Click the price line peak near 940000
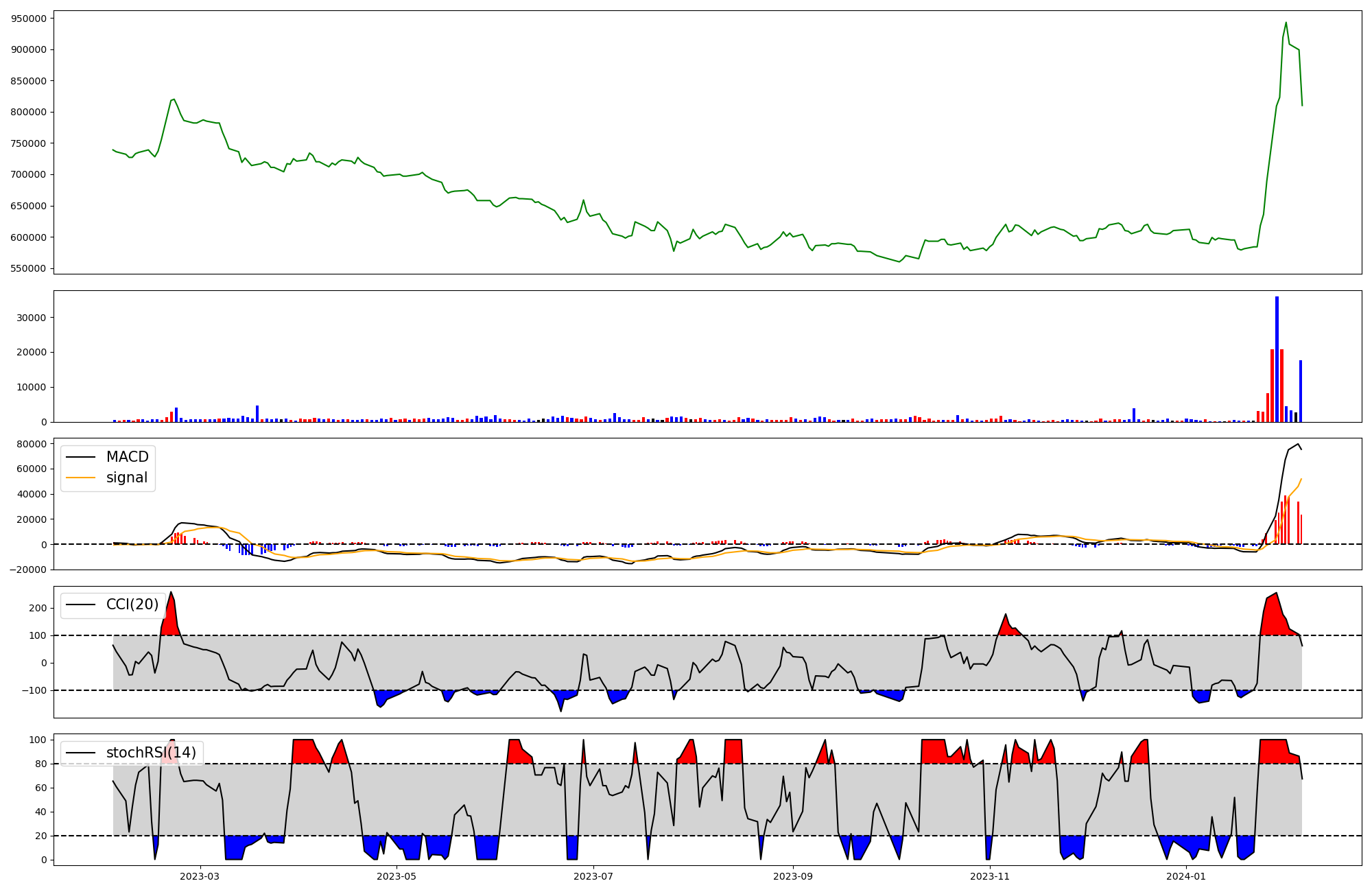Viewport: 1372px width, 892px height. (1286, 23)
